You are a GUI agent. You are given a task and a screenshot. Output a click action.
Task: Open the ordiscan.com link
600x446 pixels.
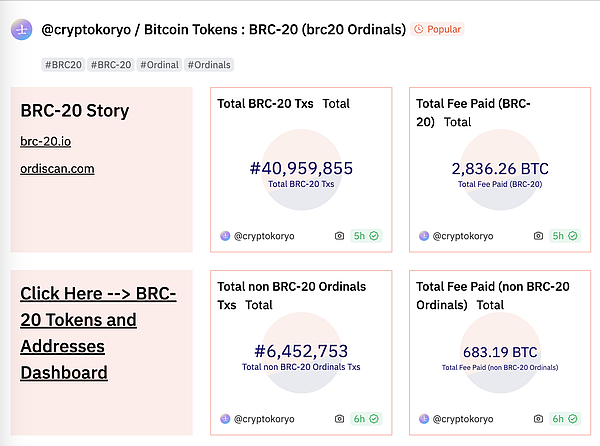point(57,168)
